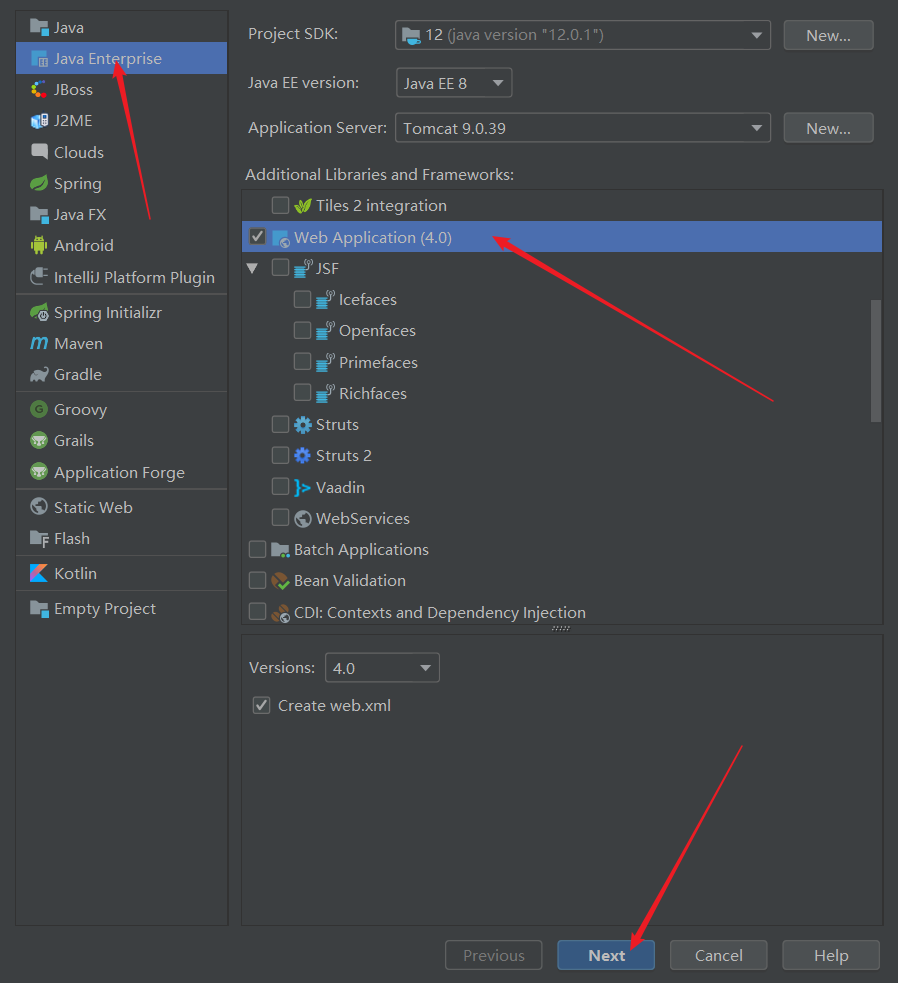The height and width of the screenshot is (983, 898).
Task: Select the Openfaces row text
Action: coord(378,331)
